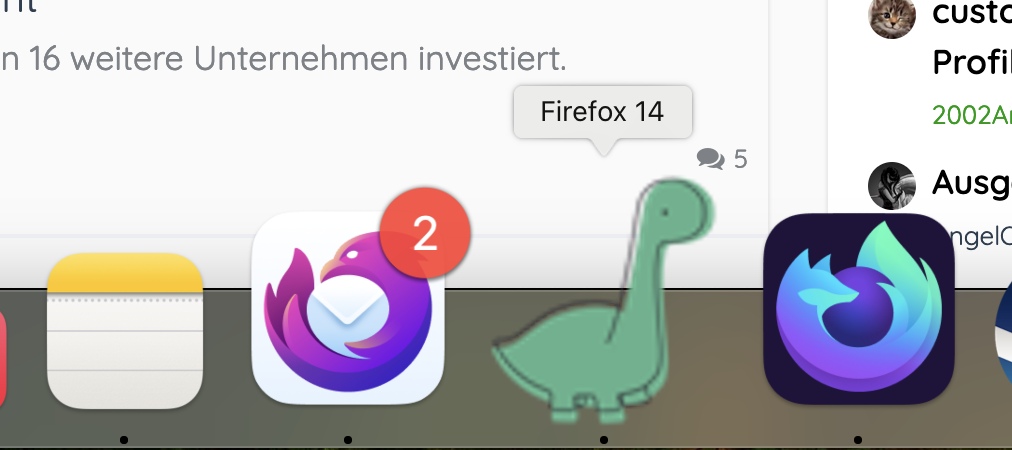Click the running indicator dot beneath Firefox Nightly
The height and width of the screenshot is (450, 1012).
pyautogui.click(x=858, y=440)
